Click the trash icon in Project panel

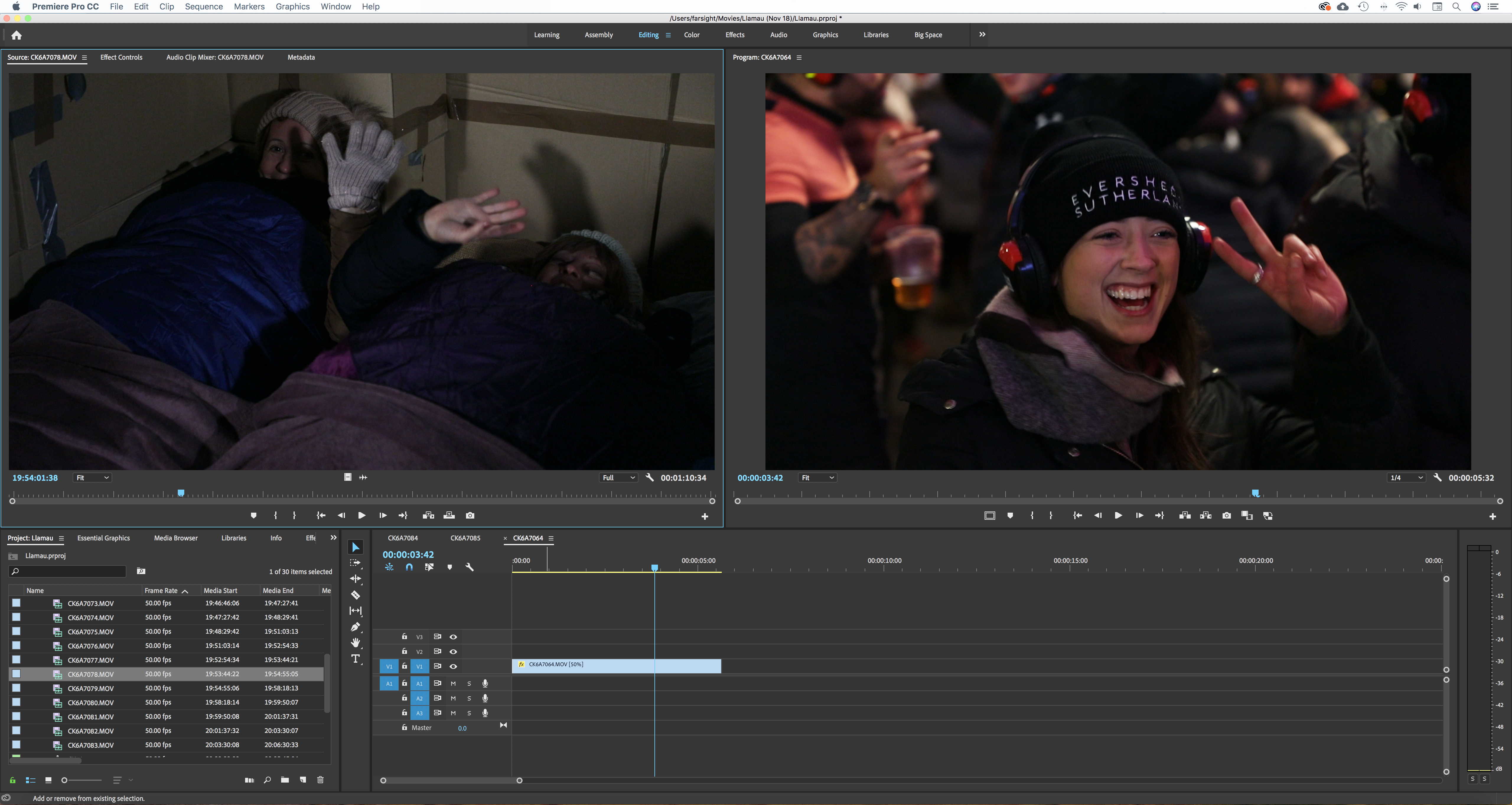pyautogui.click(x=320, y=780)
